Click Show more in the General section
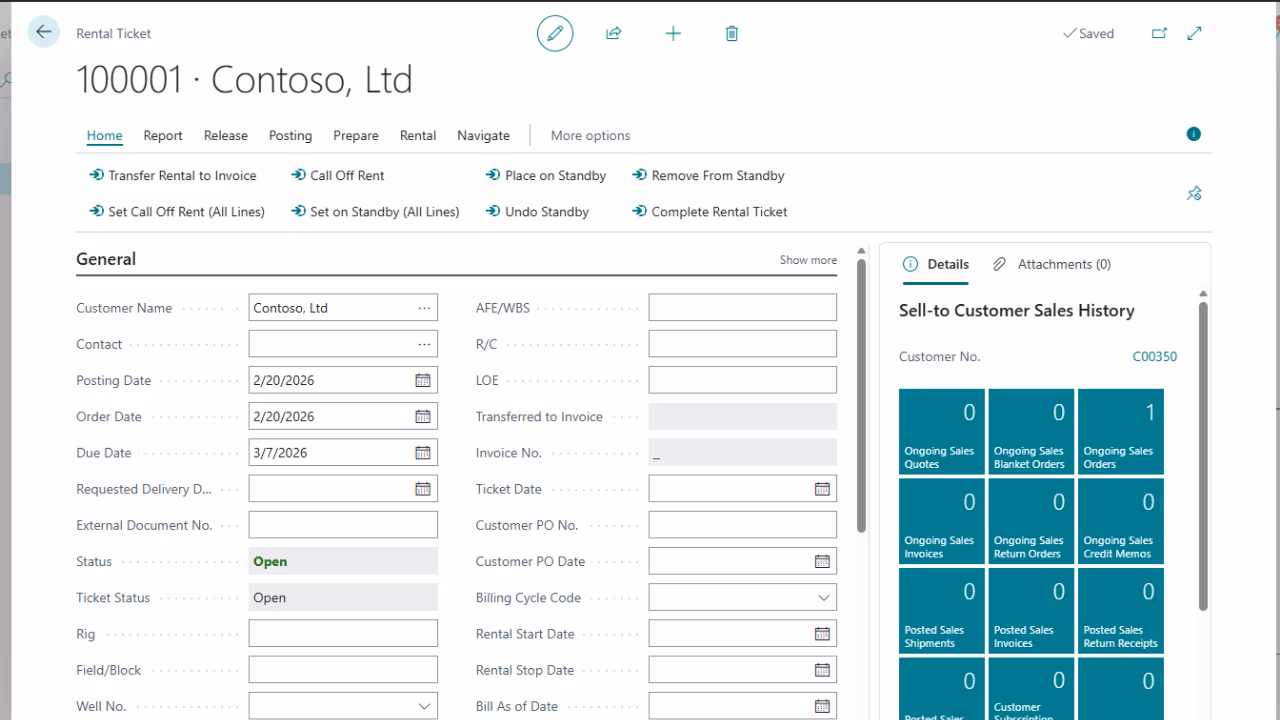Viewport: 1280px width, 720px height. coord(808,260)
